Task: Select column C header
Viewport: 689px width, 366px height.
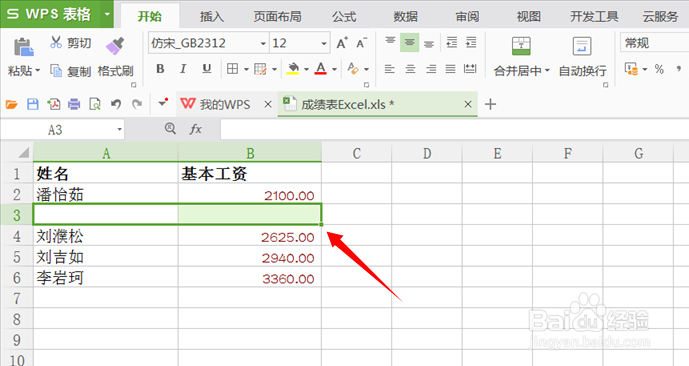Action: coord(356,153)
